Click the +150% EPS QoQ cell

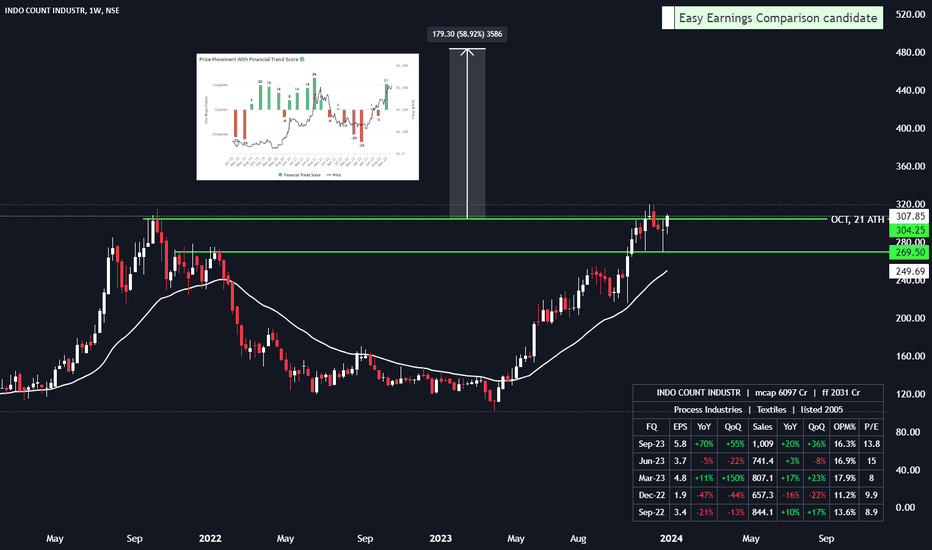(x=733, y=478)
